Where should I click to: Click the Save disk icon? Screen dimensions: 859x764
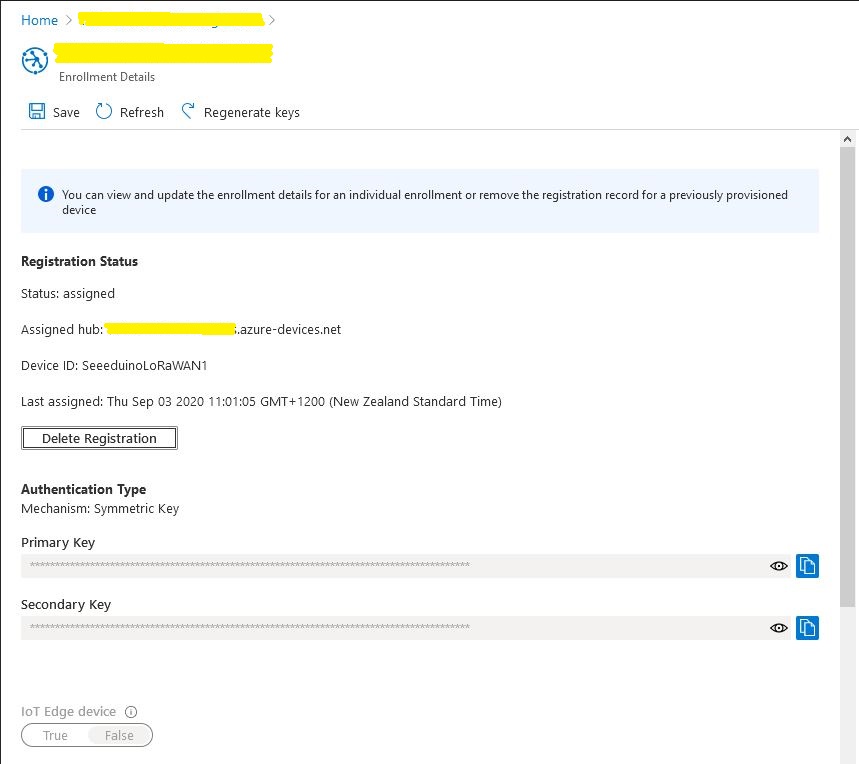(x=37, y=112)
